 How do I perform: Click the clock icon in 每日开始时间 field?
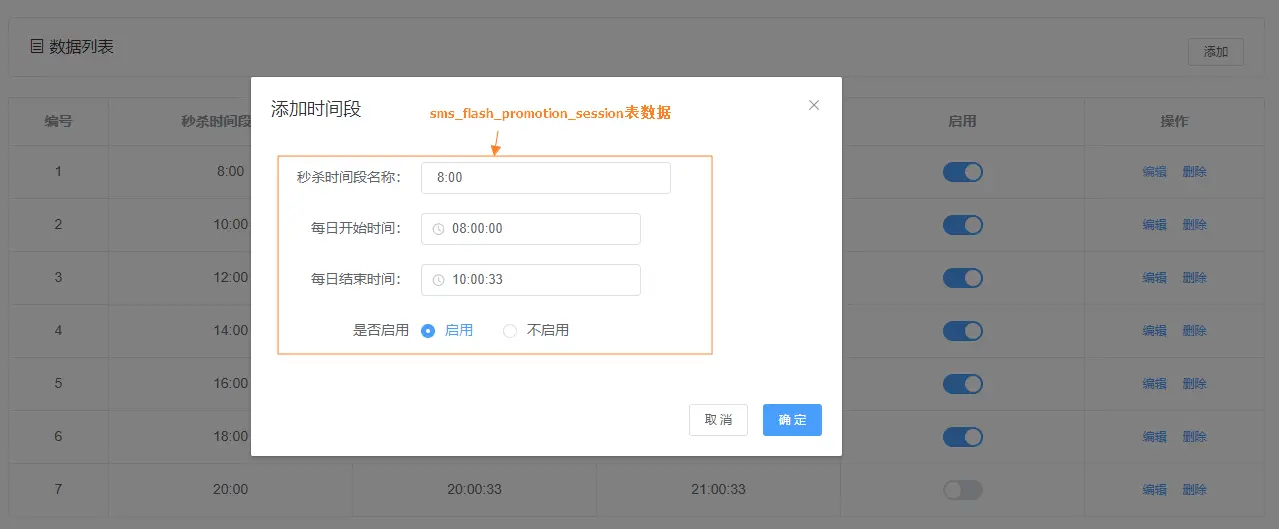(438, 229)
